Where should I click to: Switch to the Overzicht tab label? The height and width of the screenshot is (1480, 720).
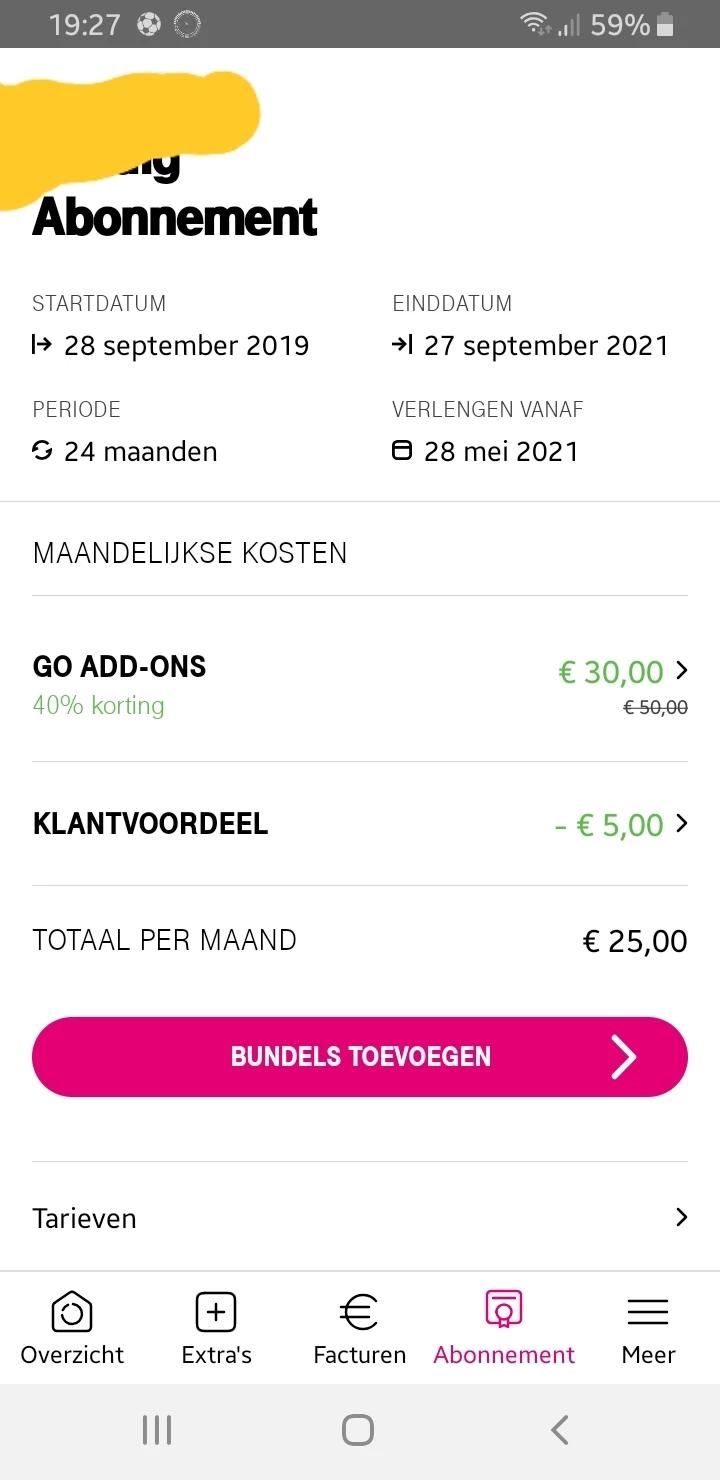point(72,1355)
